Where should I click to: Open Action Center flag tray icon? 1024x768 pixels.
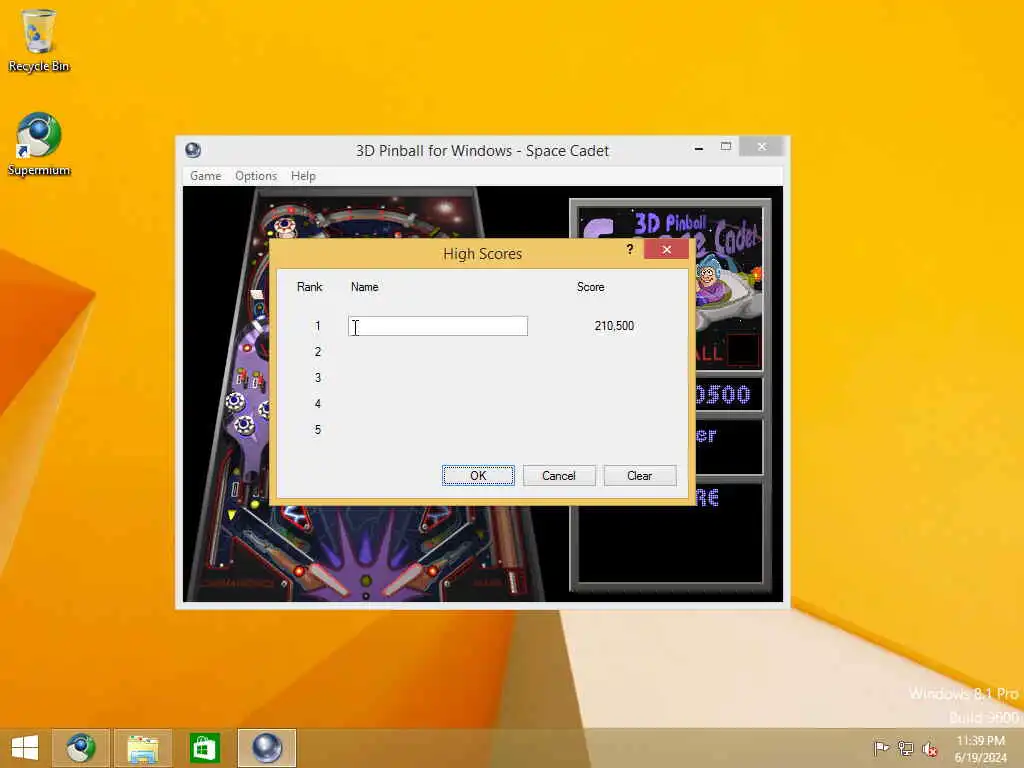tap(881, 748)
